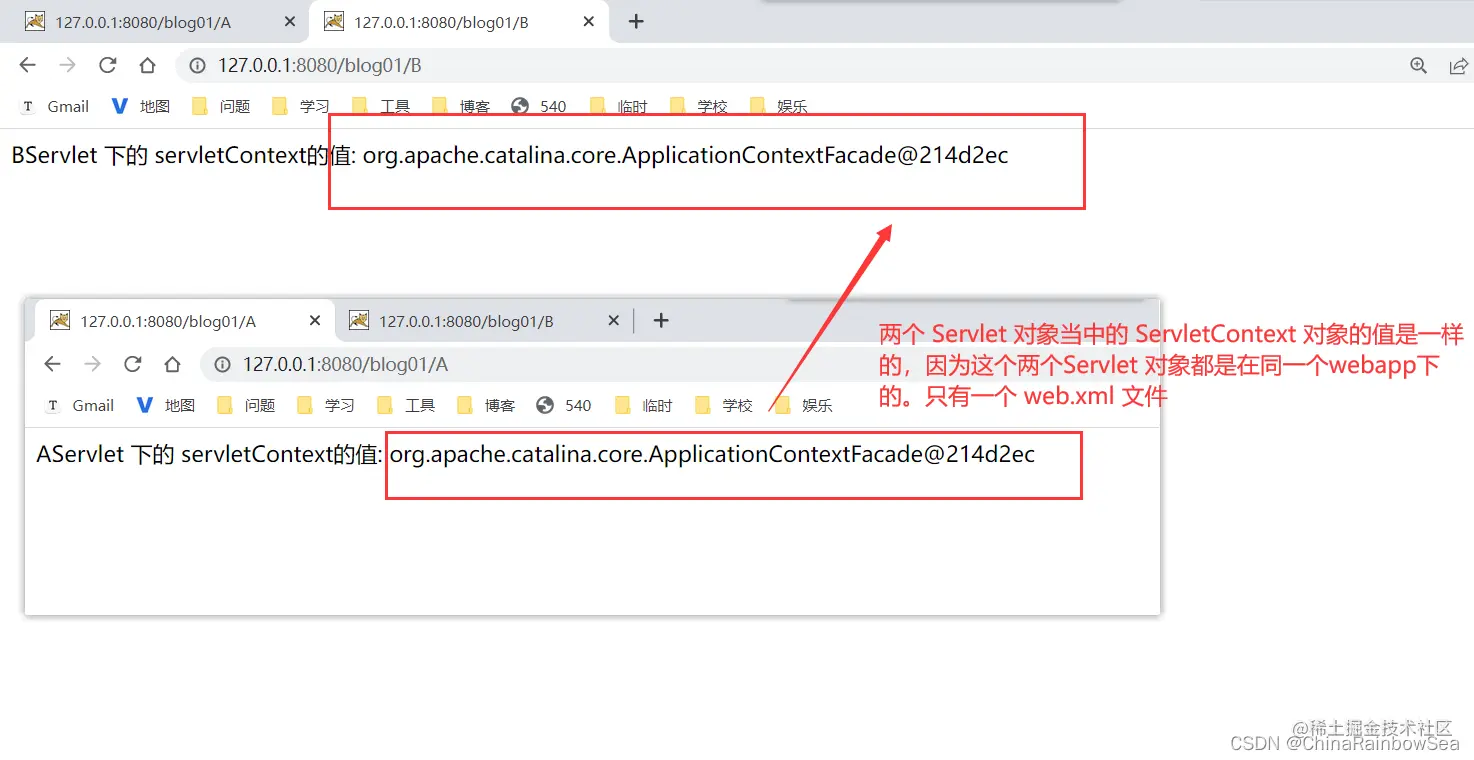Open 临时 folder in lower bookmarks bar
The width and height of the screenshot is (1474, 760).
tap(644, 405)
